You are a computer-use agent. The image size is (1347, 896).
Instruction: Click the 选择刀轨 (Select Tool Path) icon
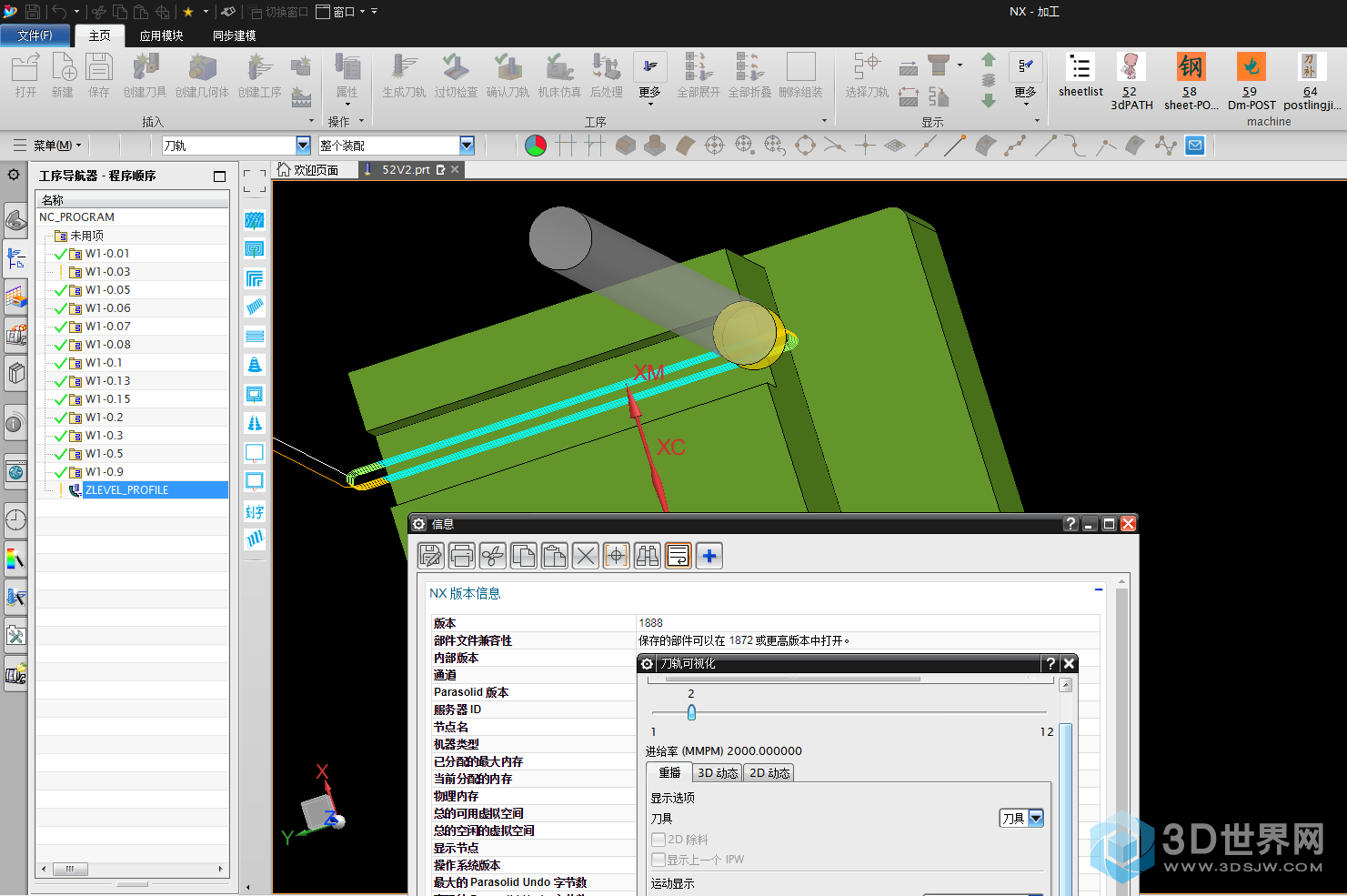coord(867,68)
